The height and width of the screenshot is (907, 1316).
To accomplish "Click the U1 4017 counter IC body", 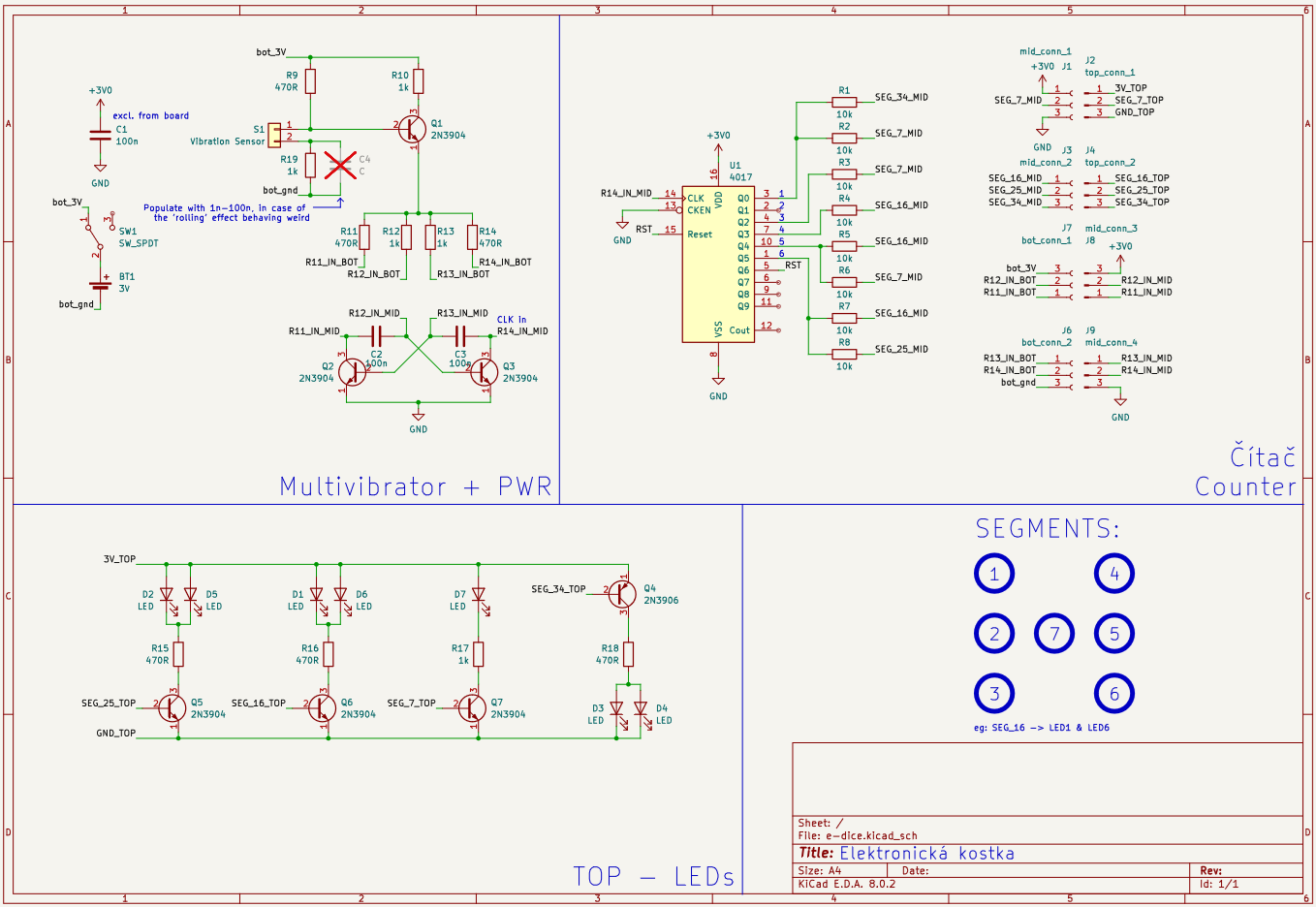I will pos(717,265).
